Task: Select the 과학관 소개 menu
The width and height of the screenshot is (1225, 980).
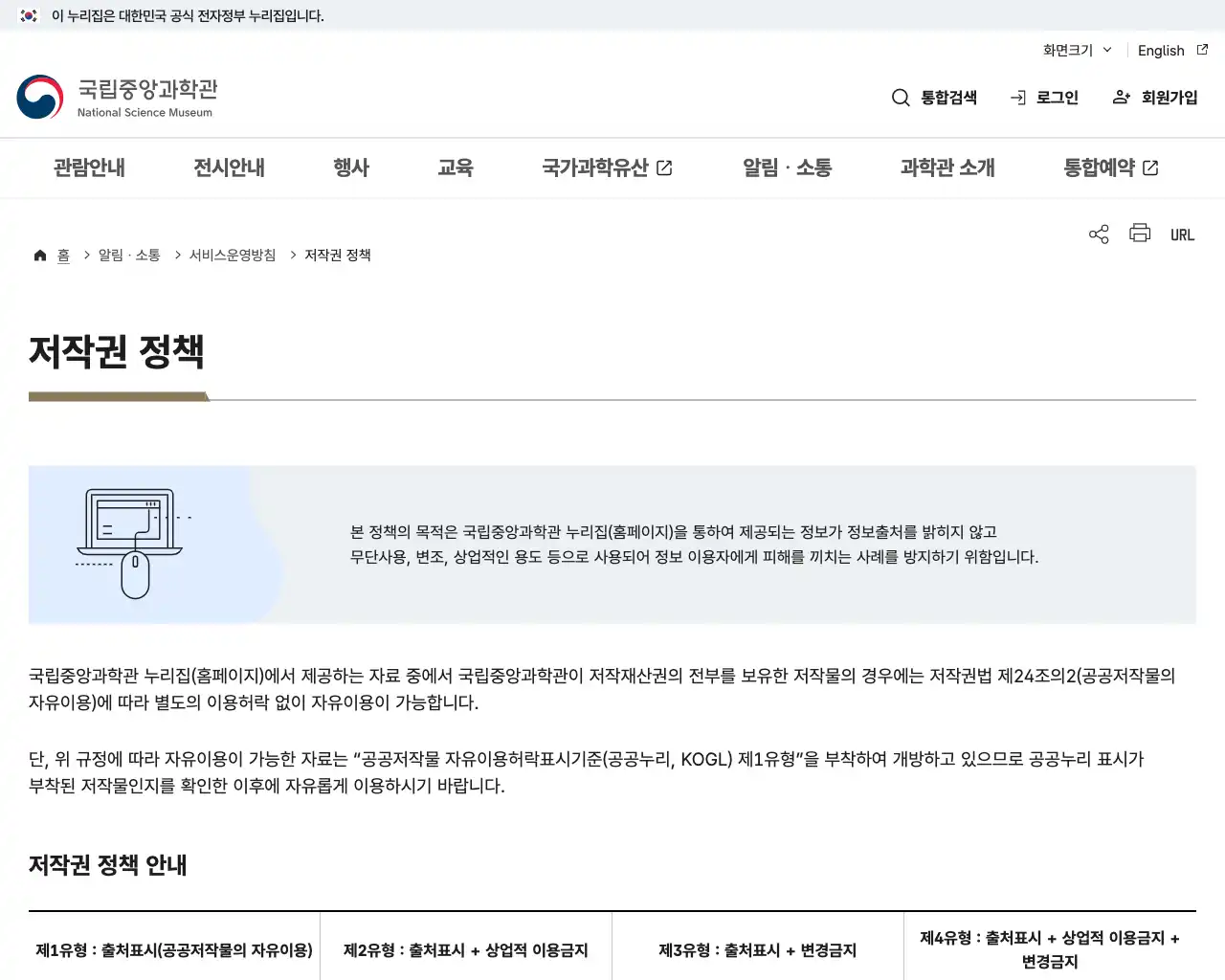Action: (947, 167)
